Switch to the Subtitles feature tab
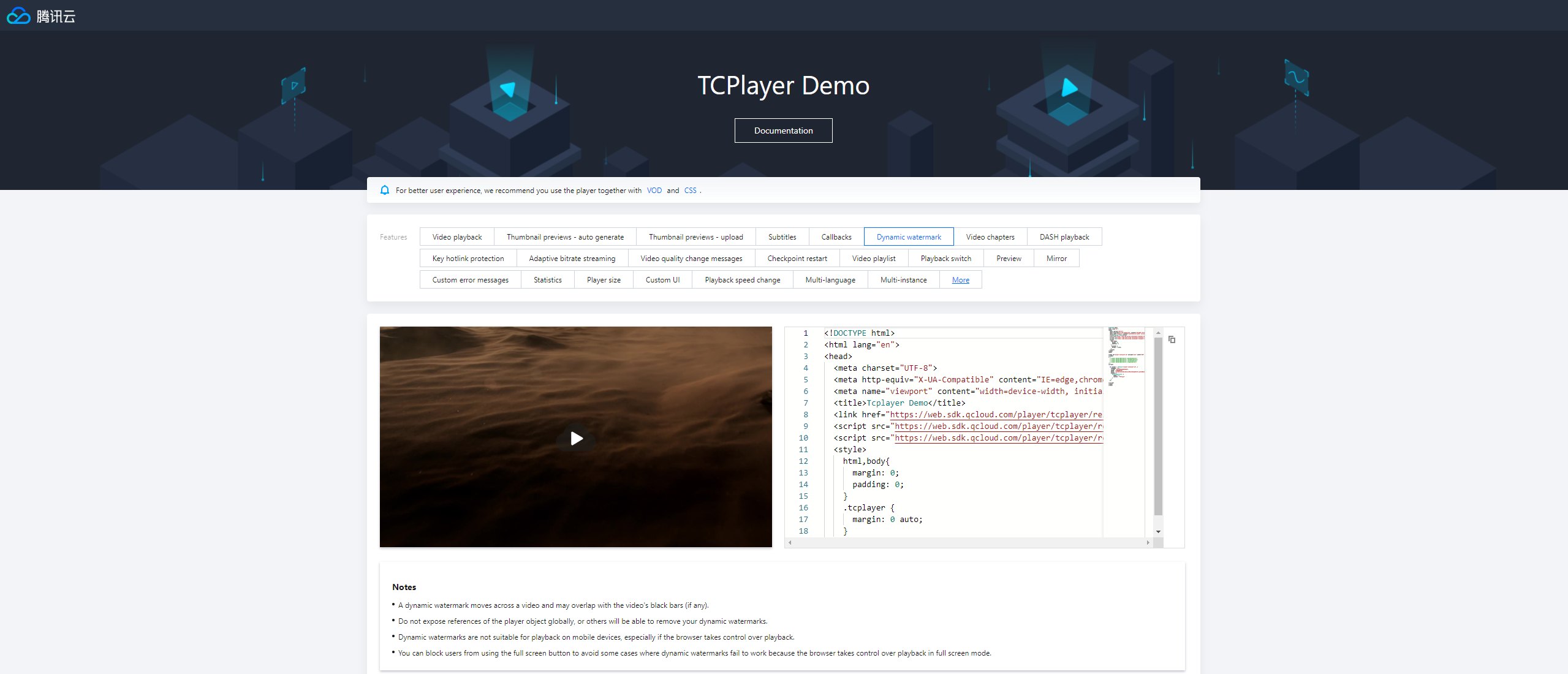1568x674 pixels. 782,237
